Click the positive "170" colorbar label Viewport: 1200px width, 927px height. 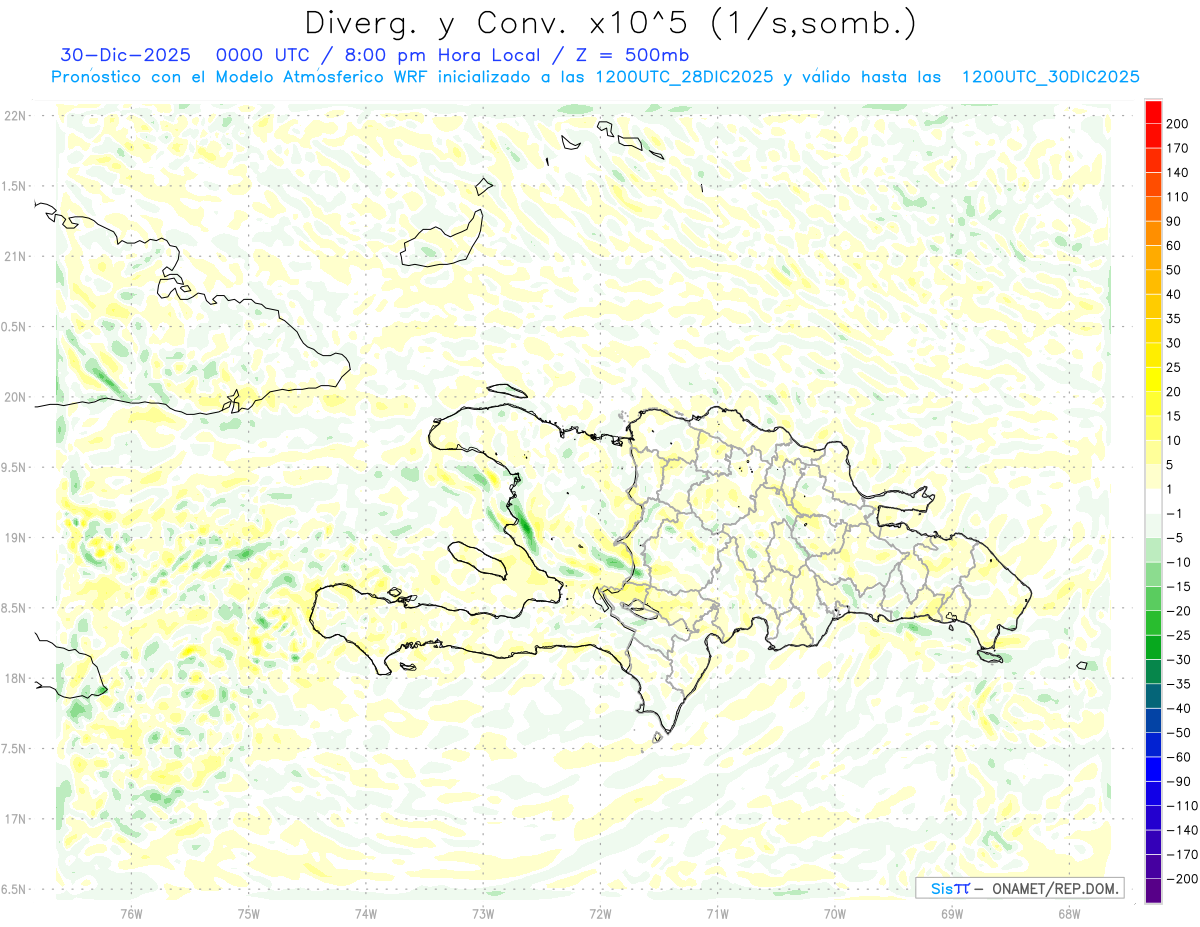click(x=1177, y=149)
